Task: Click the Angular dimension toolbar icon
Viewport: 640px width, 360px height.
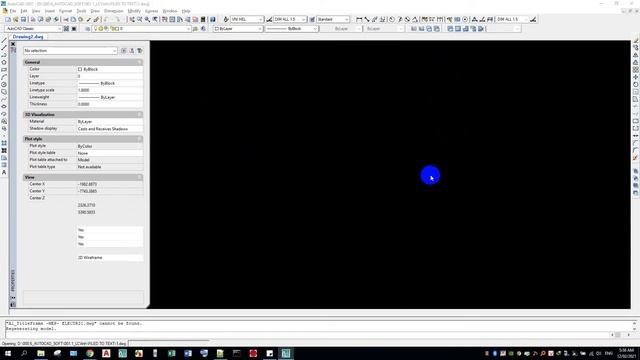Action: tap(415, 19)
